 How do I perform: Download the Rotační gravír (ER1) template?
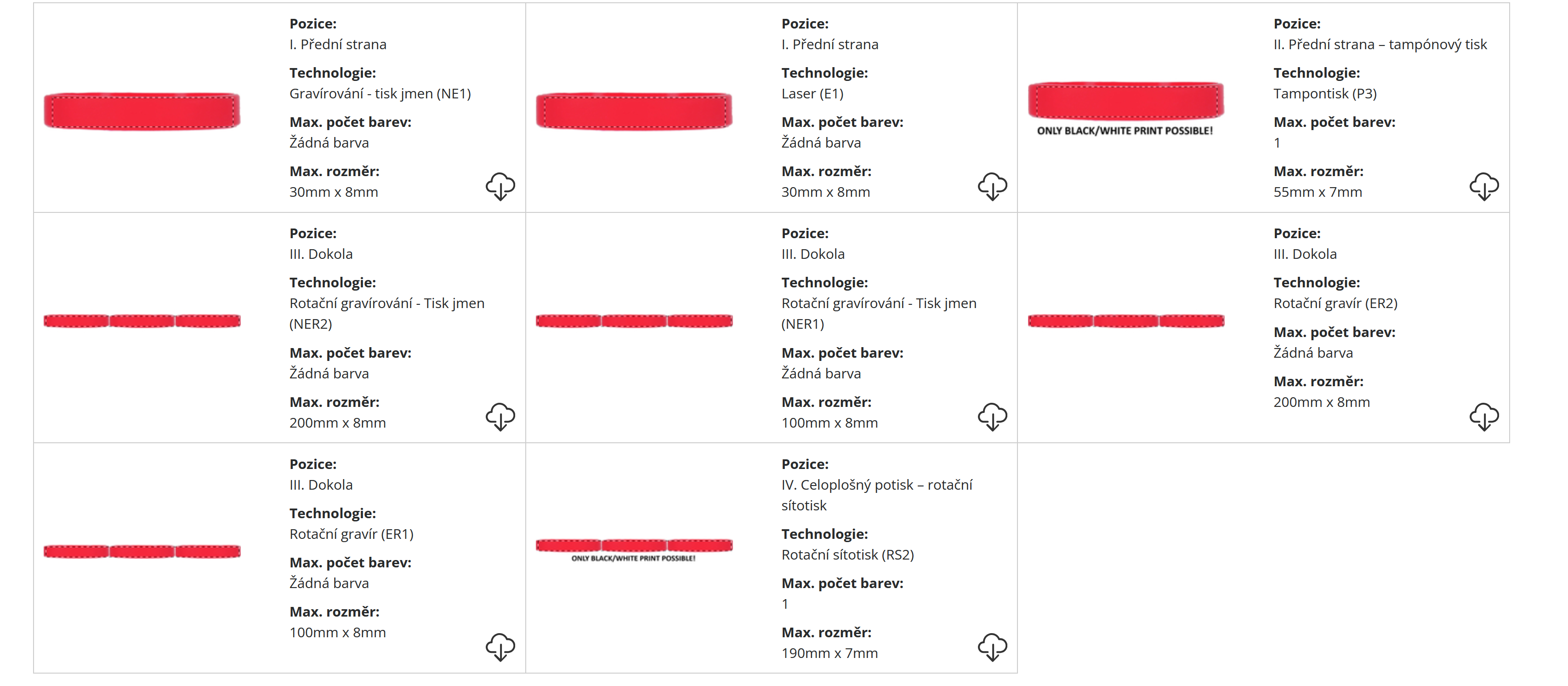click(x=500, y=646)
